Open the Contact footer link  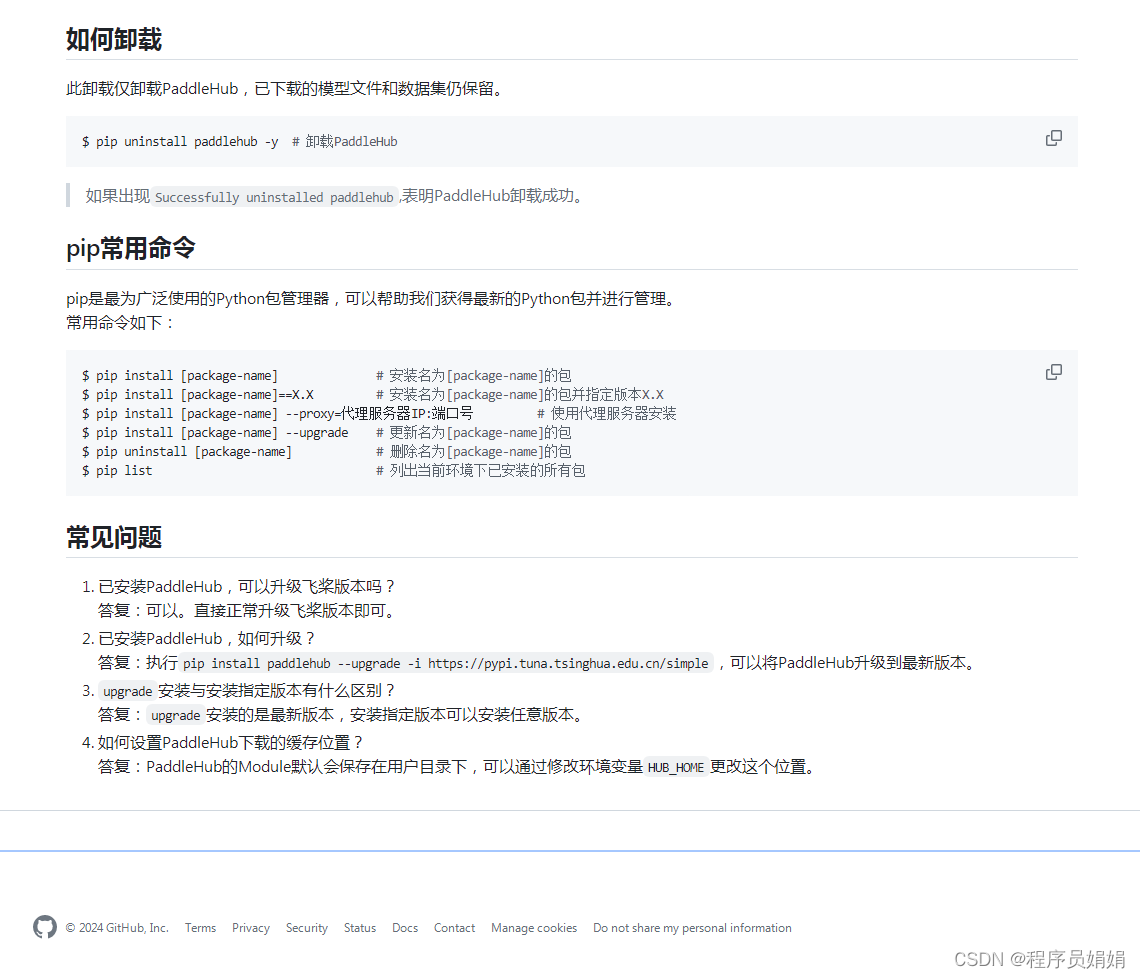tap(454, 928)
